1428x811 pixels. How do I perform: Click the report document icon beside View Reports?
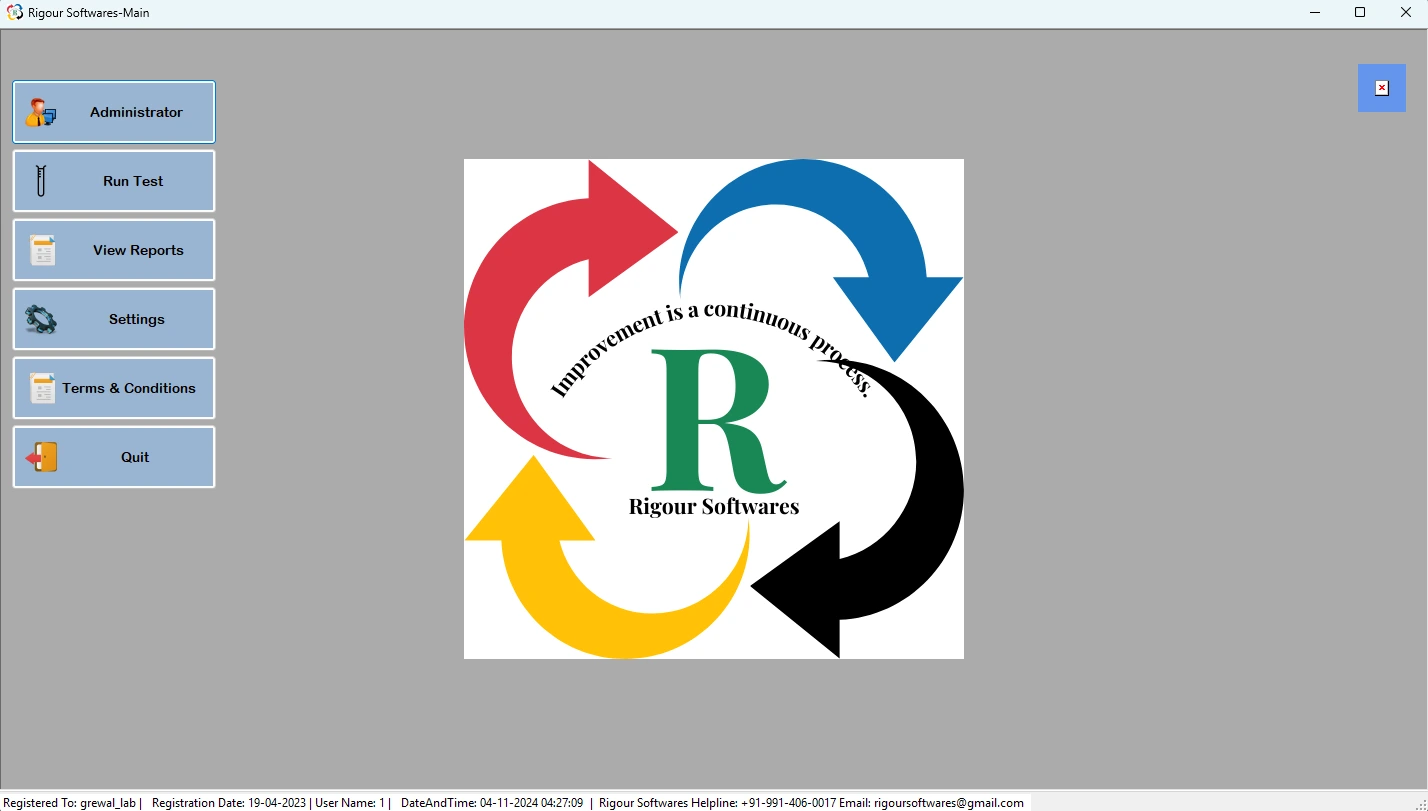42,250
